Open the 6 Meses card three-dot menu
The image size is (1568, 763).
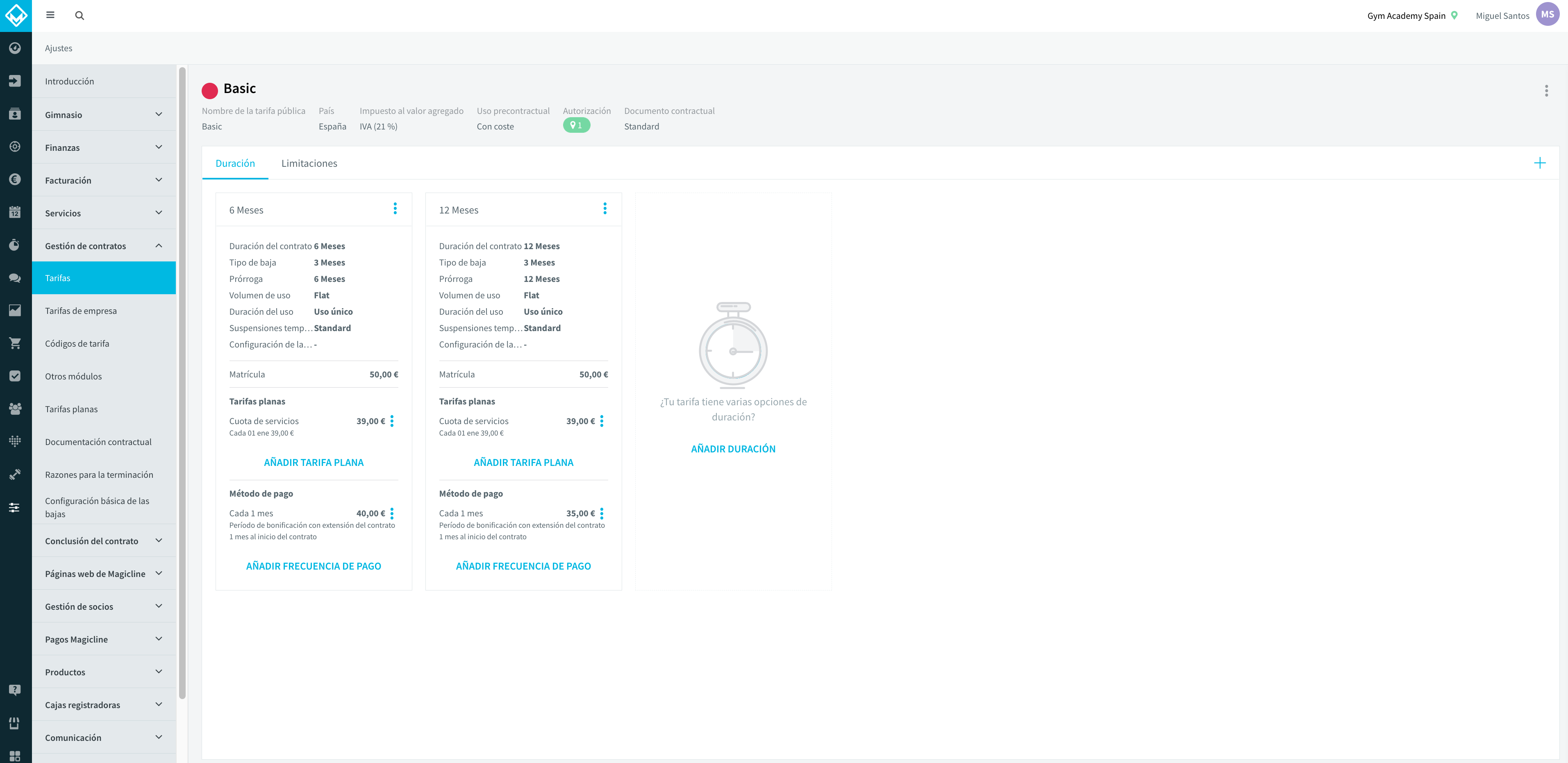click(395, 209)
